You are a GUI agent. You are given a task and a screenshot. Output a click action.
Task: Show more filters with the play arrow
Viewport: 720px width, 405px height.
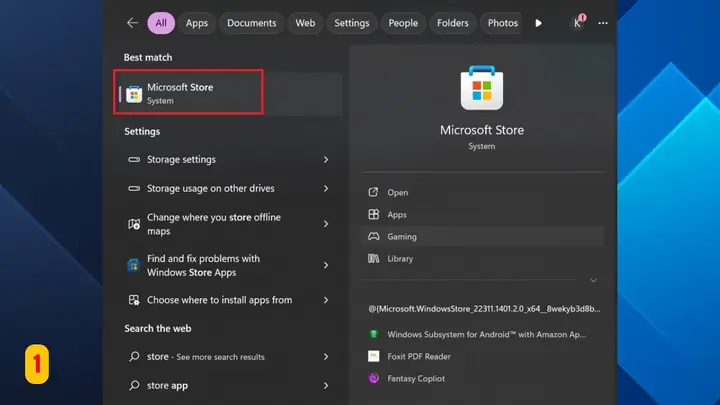coord(538,23)
